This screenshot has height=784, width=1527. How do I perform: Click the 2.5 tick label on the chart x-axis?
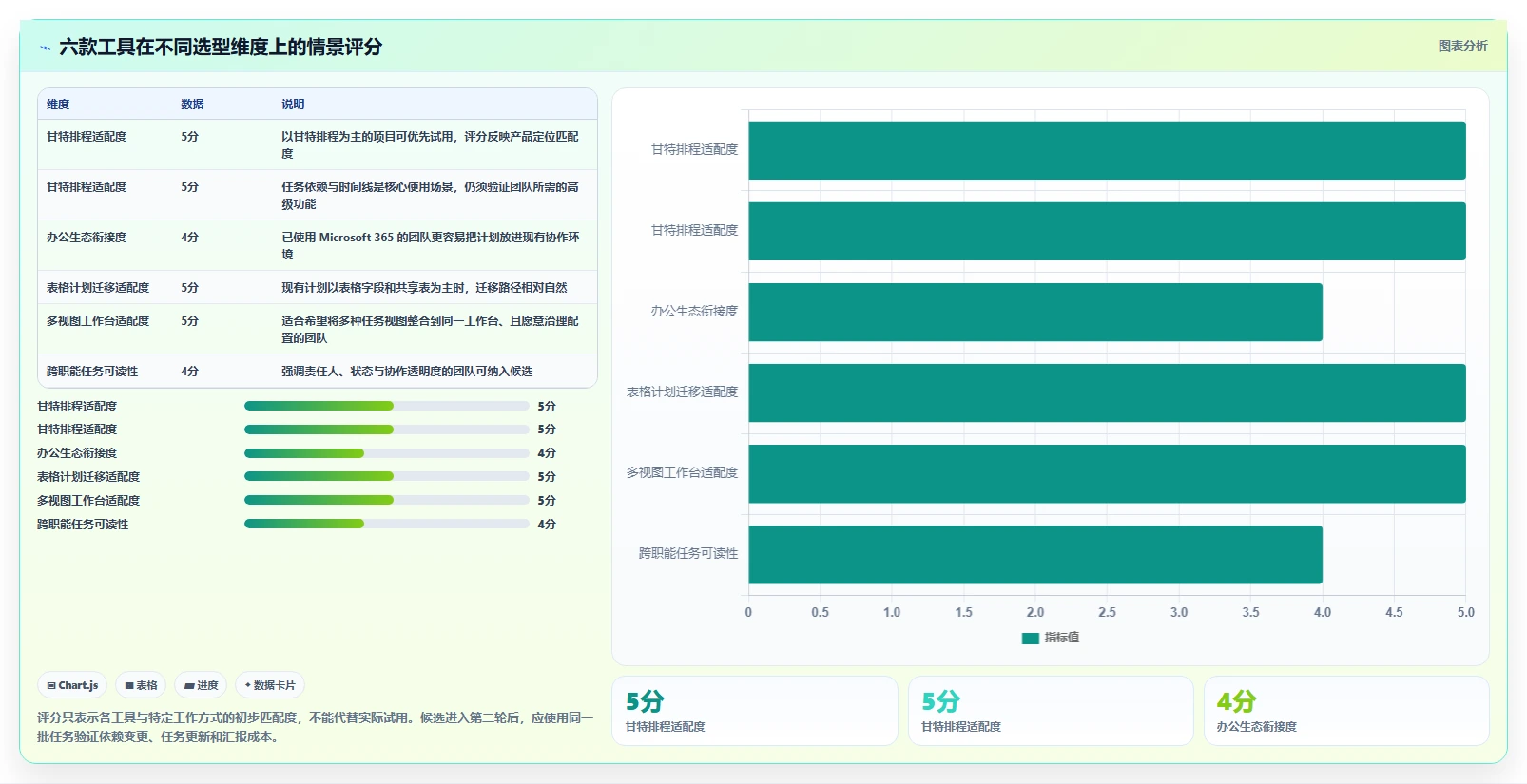click(1107, 613)
